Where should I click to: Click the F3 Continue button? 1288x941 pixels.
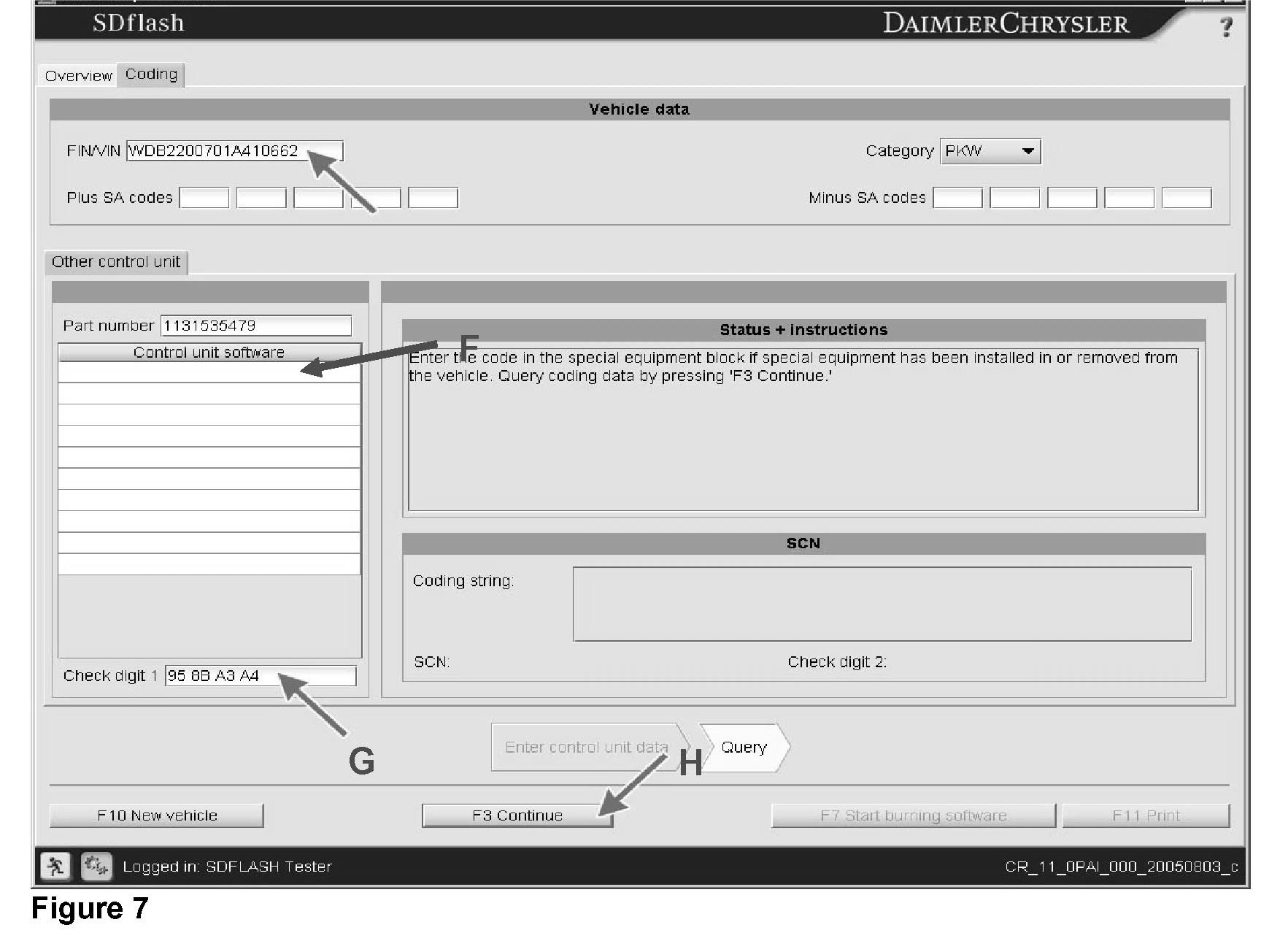click(517, 815)
